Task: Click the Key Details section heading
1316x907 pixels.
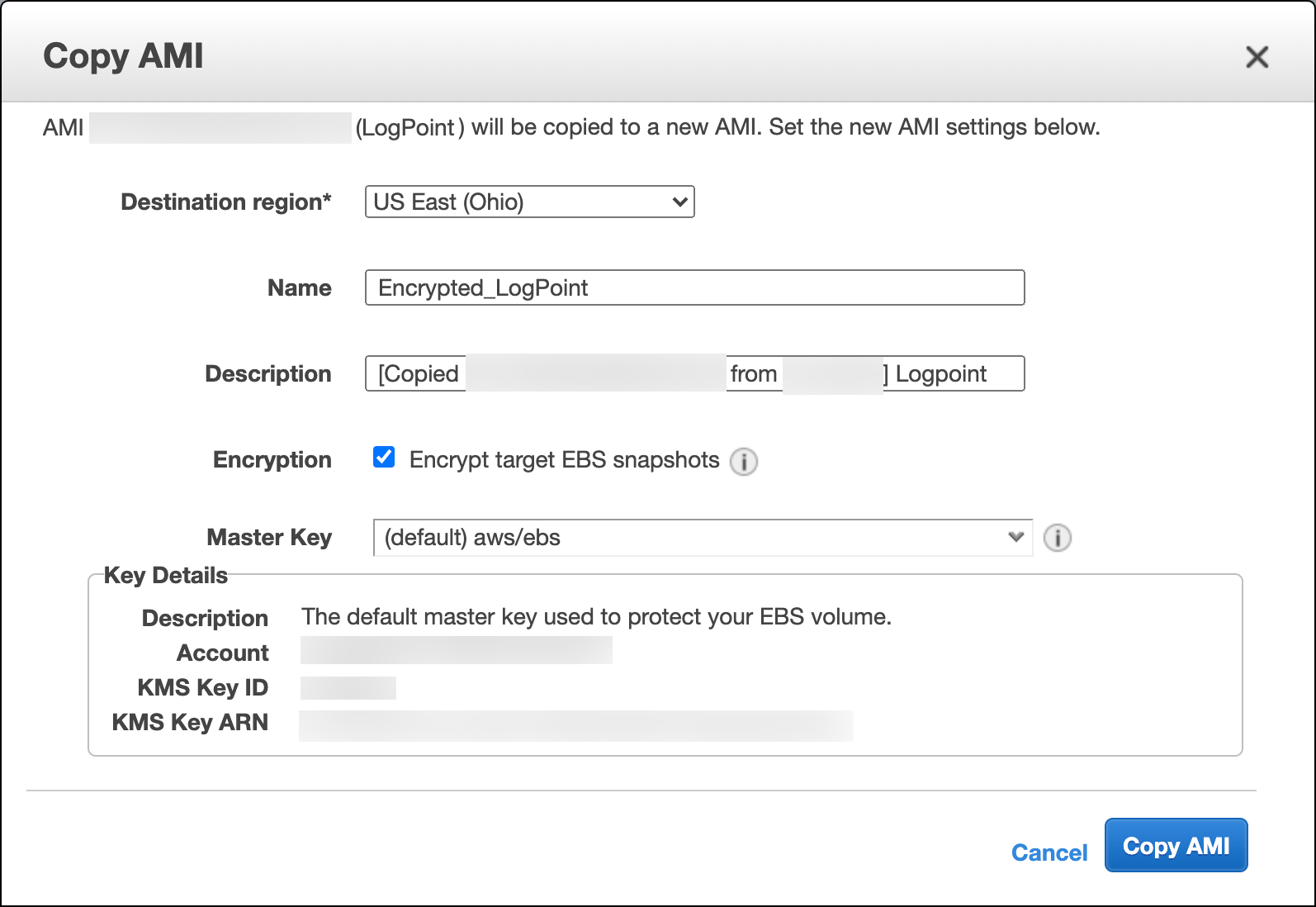Action: 165,576
